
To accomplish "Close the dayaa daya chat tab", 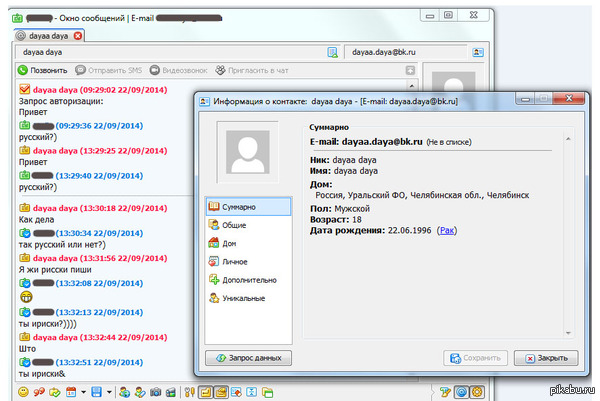I will tap(79, 35).
